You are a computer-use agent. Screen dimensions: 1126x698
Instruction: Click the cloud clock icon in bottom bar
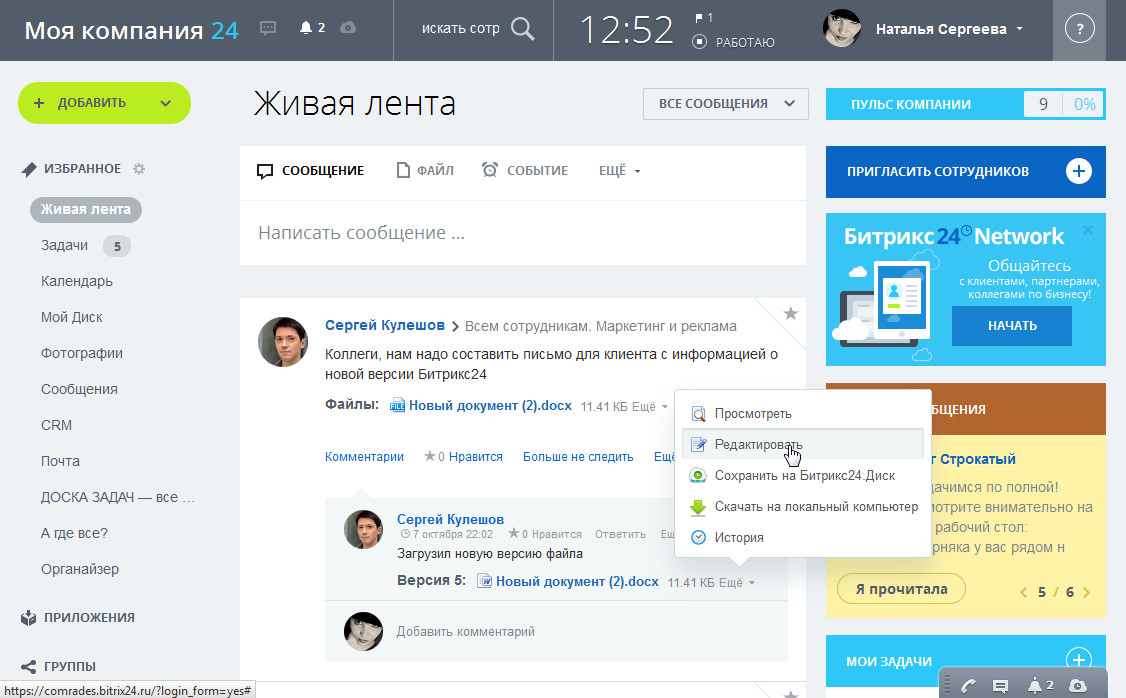[1078, 686]
